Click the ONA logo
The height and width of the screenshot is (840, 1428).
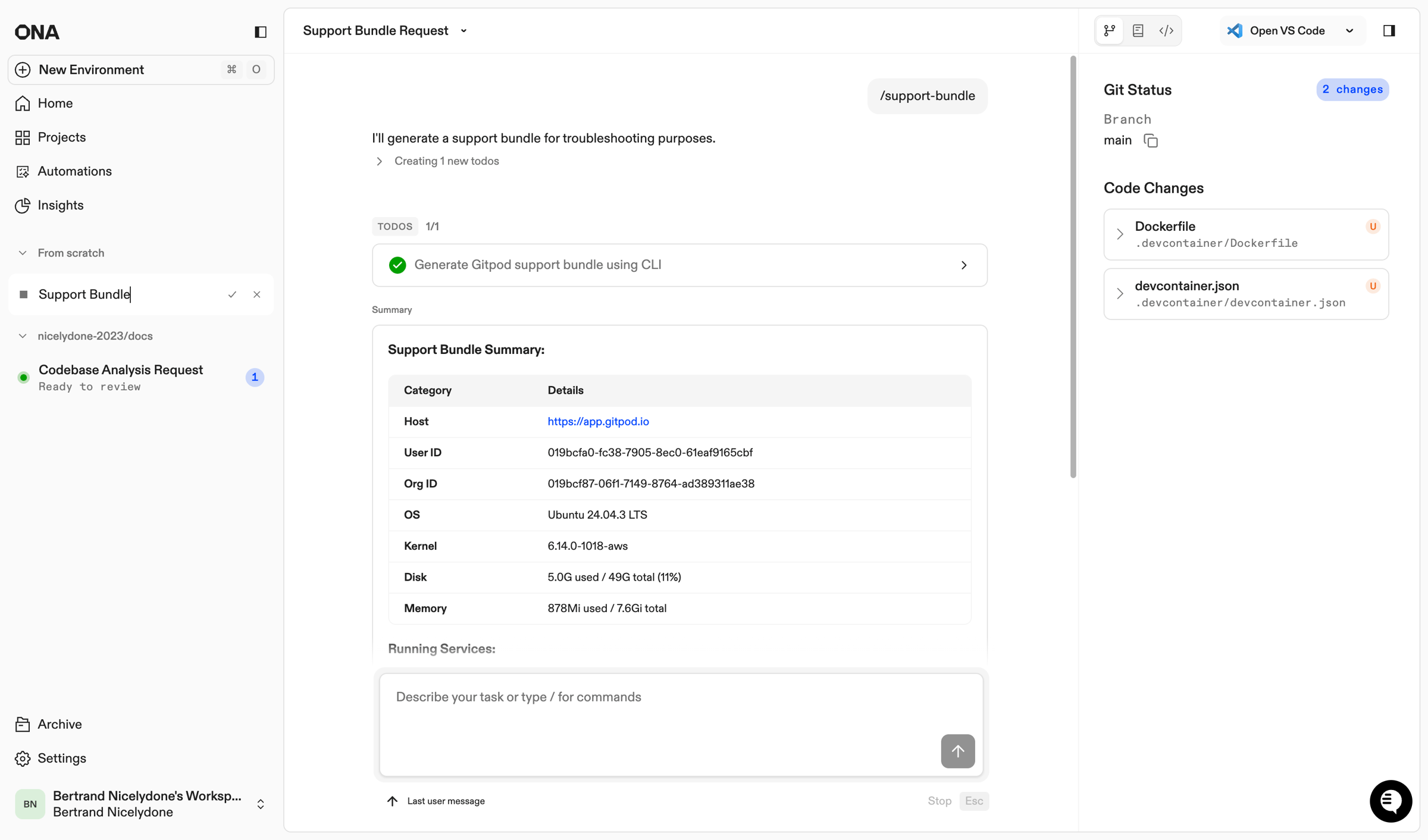(37, 32)
